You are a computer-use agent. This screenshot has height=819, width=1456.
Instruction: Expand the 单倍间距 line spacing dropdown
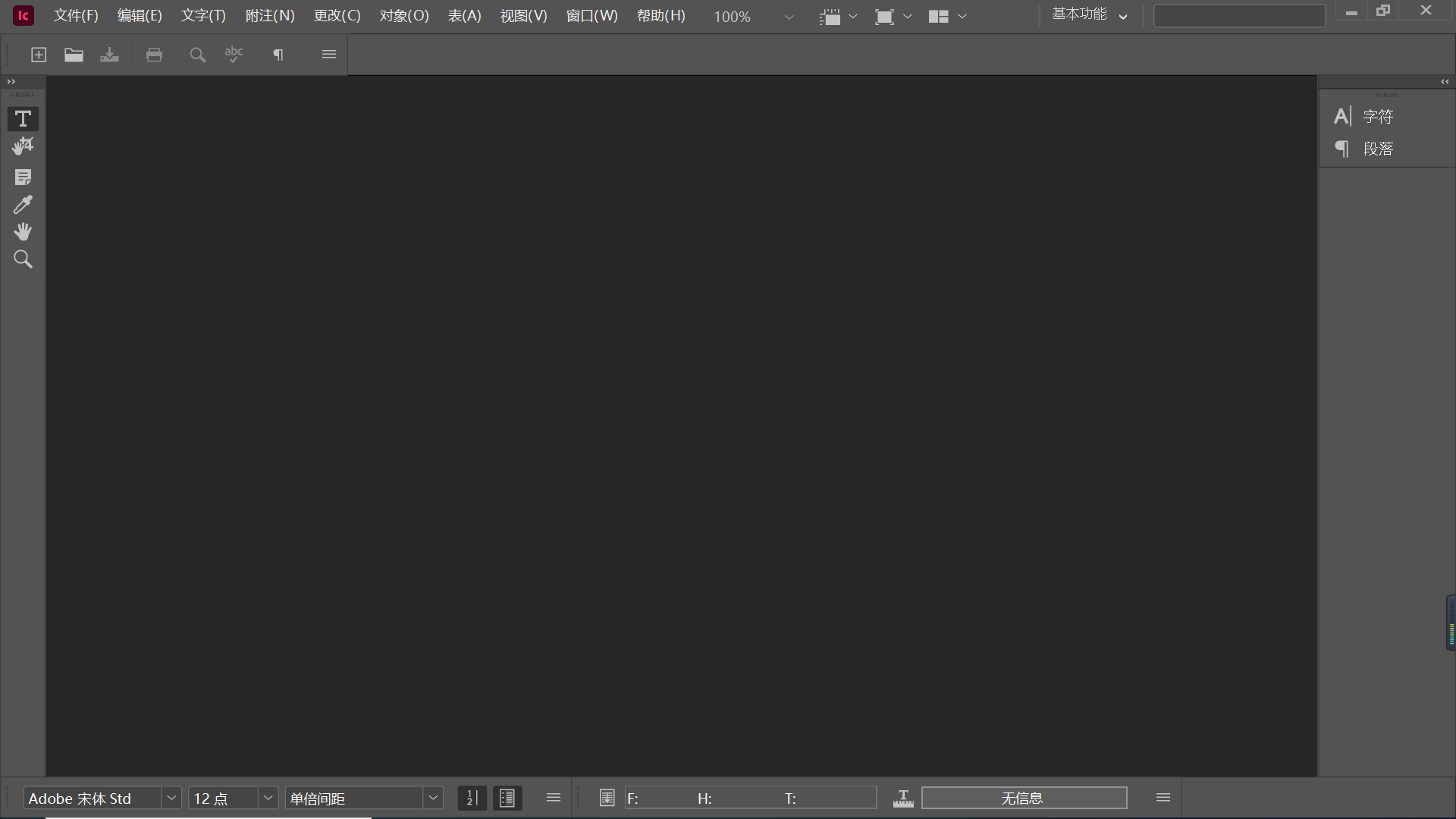pyautogui.click(x=433, y=798)
